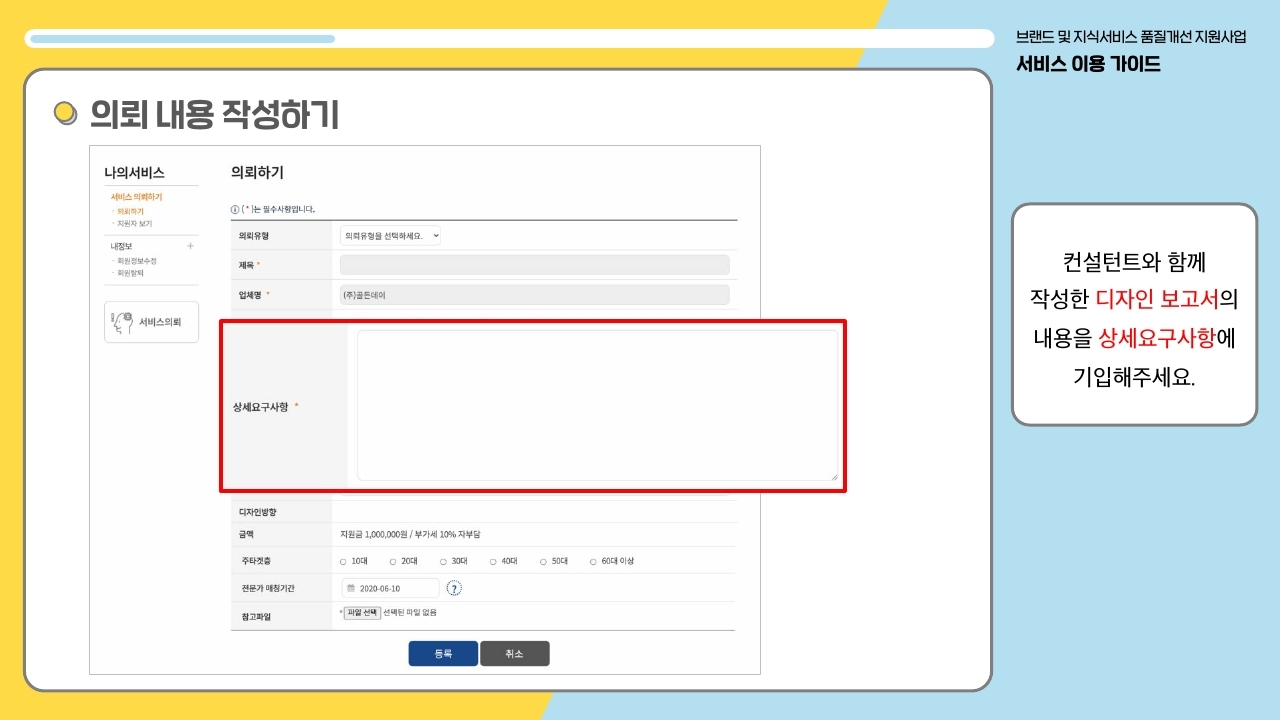1280x720 pixels.
Task: Click the 내정보 sidebar heading
Action: 121,245
